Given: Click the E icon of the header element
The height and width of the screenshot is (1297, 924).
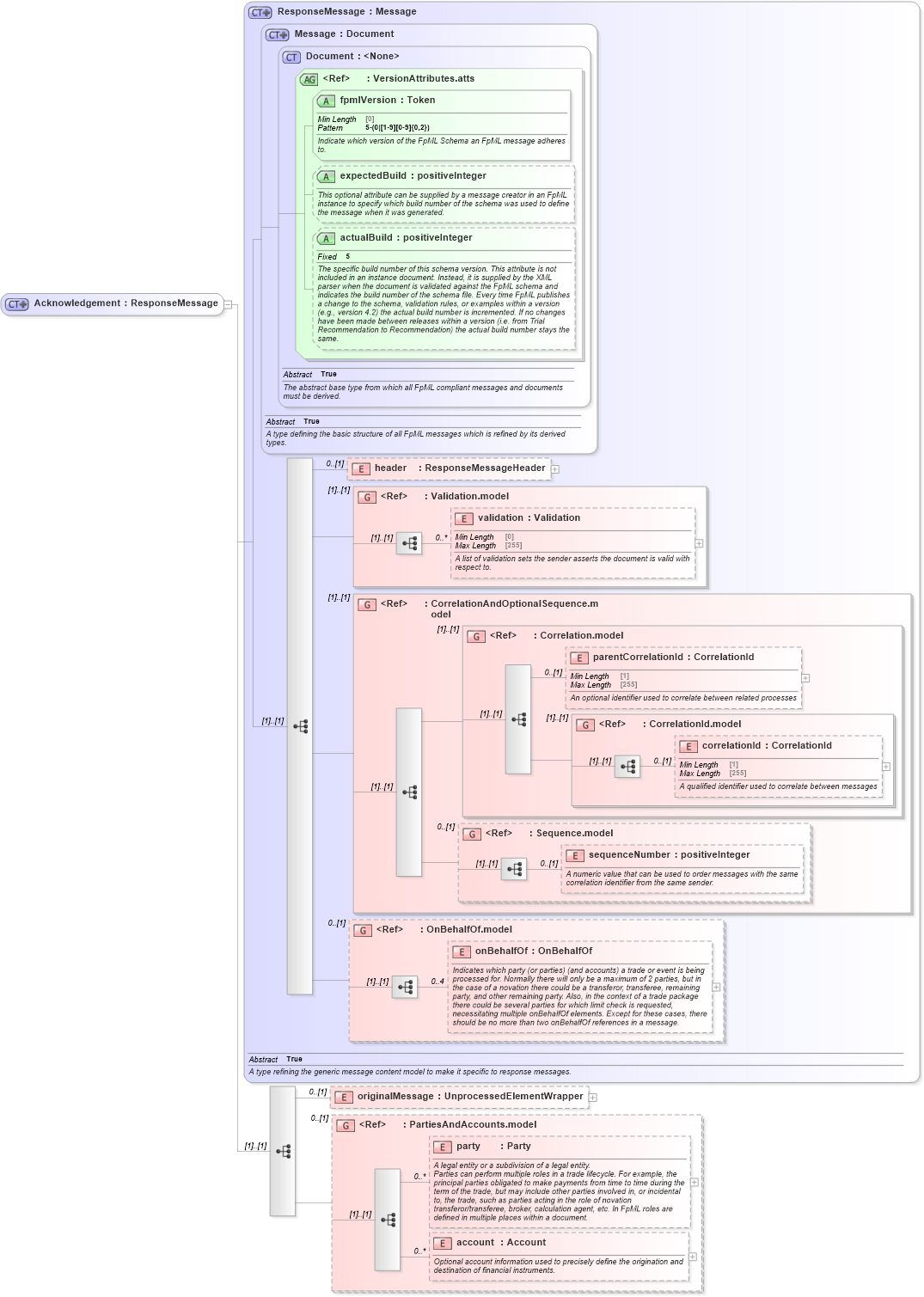Looking at the screenshot, I should coord(360,468).
